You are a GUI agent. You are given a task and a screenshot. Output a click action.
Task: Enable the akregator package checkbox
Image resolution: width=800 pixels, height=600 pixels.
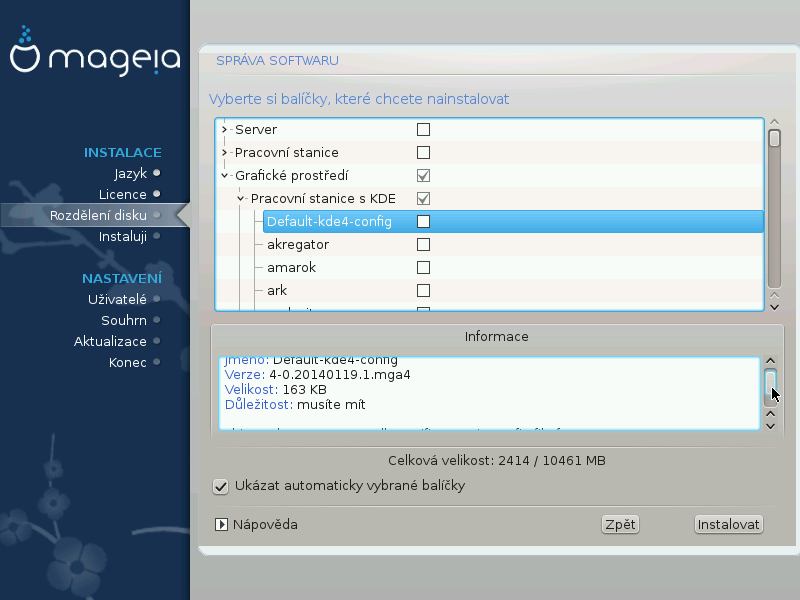(x=423, y=245)
